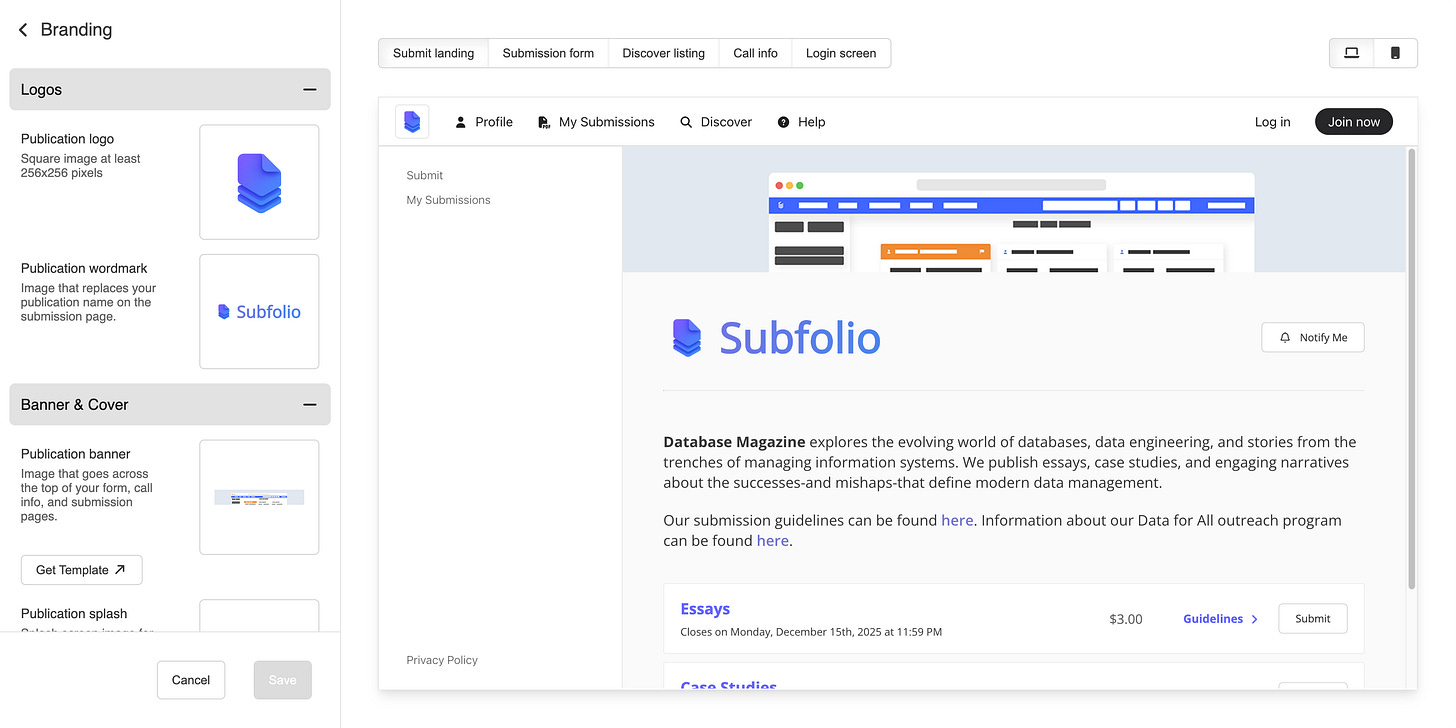
Task: Open the Publication splash image box
Action: tap(259, 615)
